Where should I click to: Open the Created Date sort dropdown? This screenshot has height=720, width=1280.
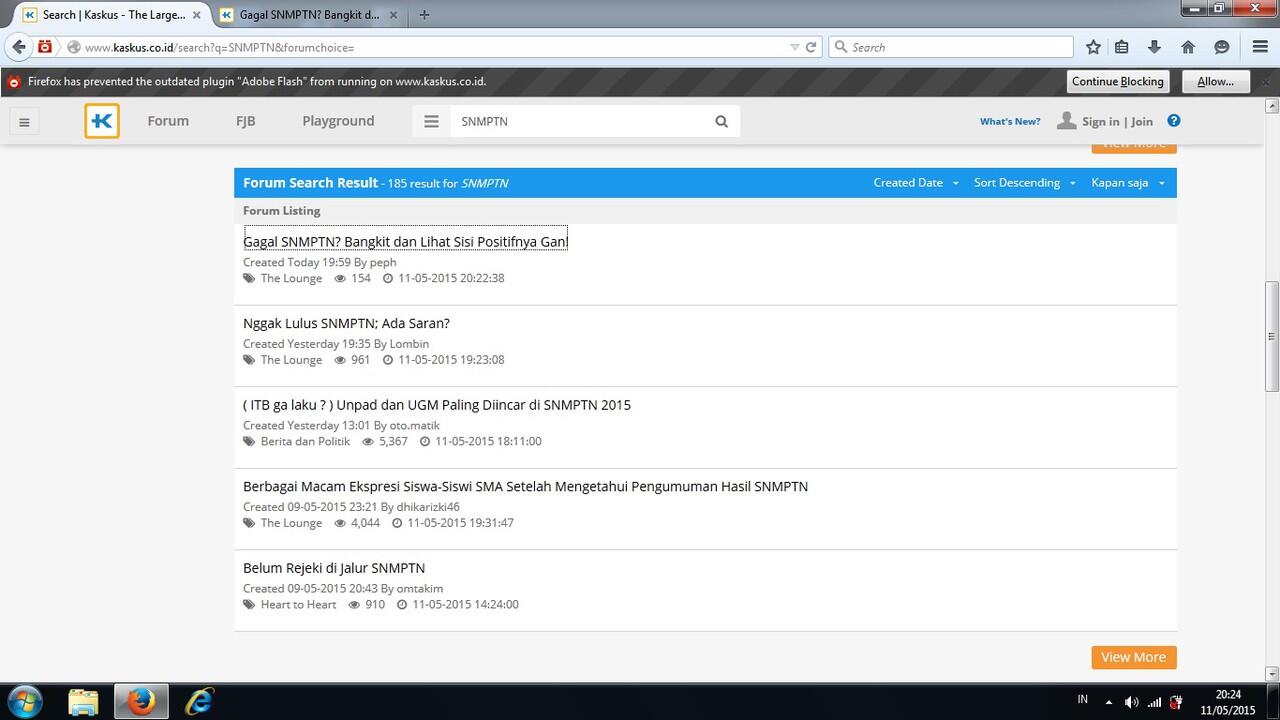click(x=916, y=183)
